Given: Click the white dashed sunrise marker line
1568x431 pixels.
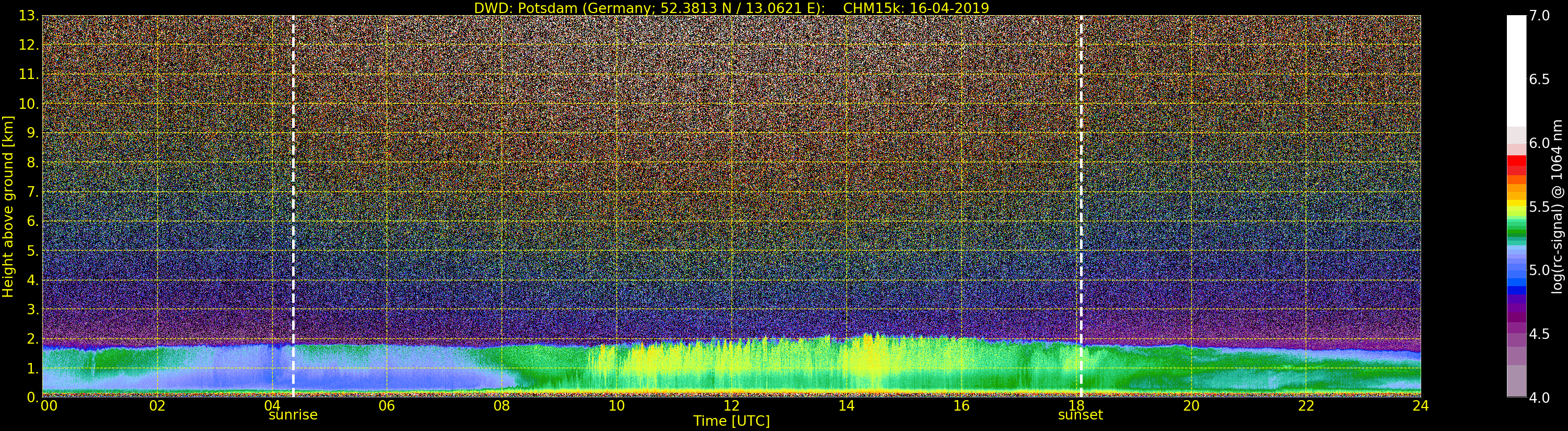Looking at the screenshot, I should click(293, 207).
